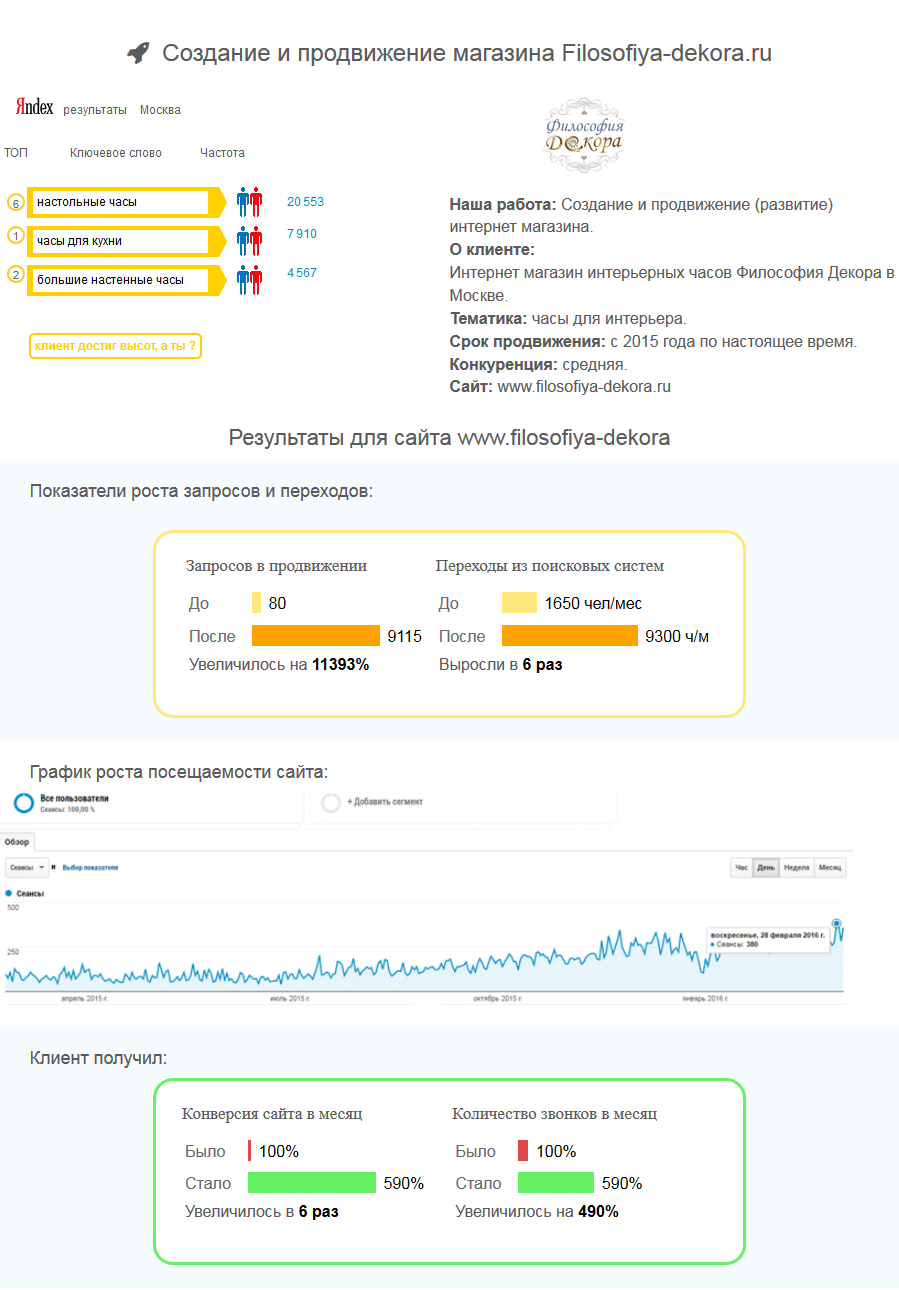This screenshot has height=1290, width=899.
Task: Click the 'клиент достиг высот, а ты ?' button
Action: pyautogui.click(x=115, y=346)
